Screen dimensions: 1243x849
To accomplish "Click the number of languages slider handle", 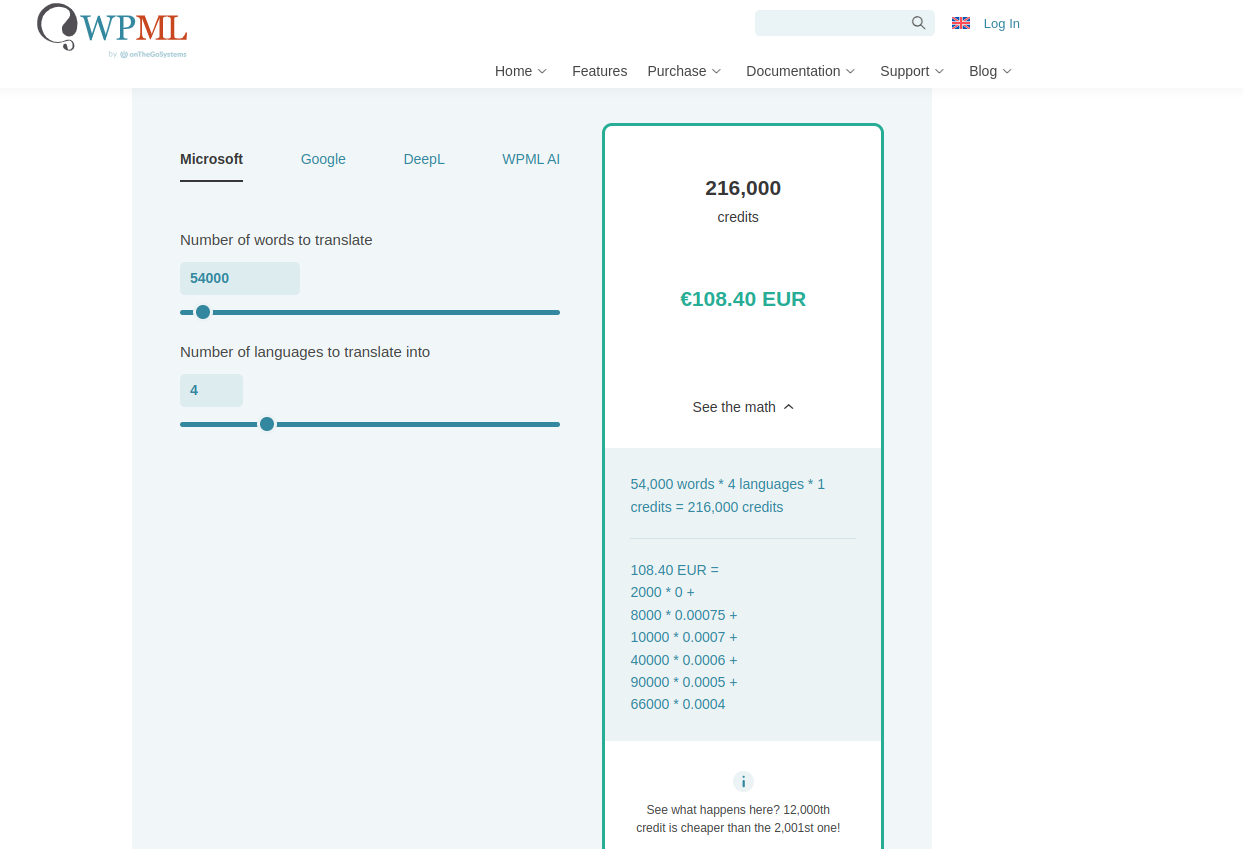I will (267, 424).
